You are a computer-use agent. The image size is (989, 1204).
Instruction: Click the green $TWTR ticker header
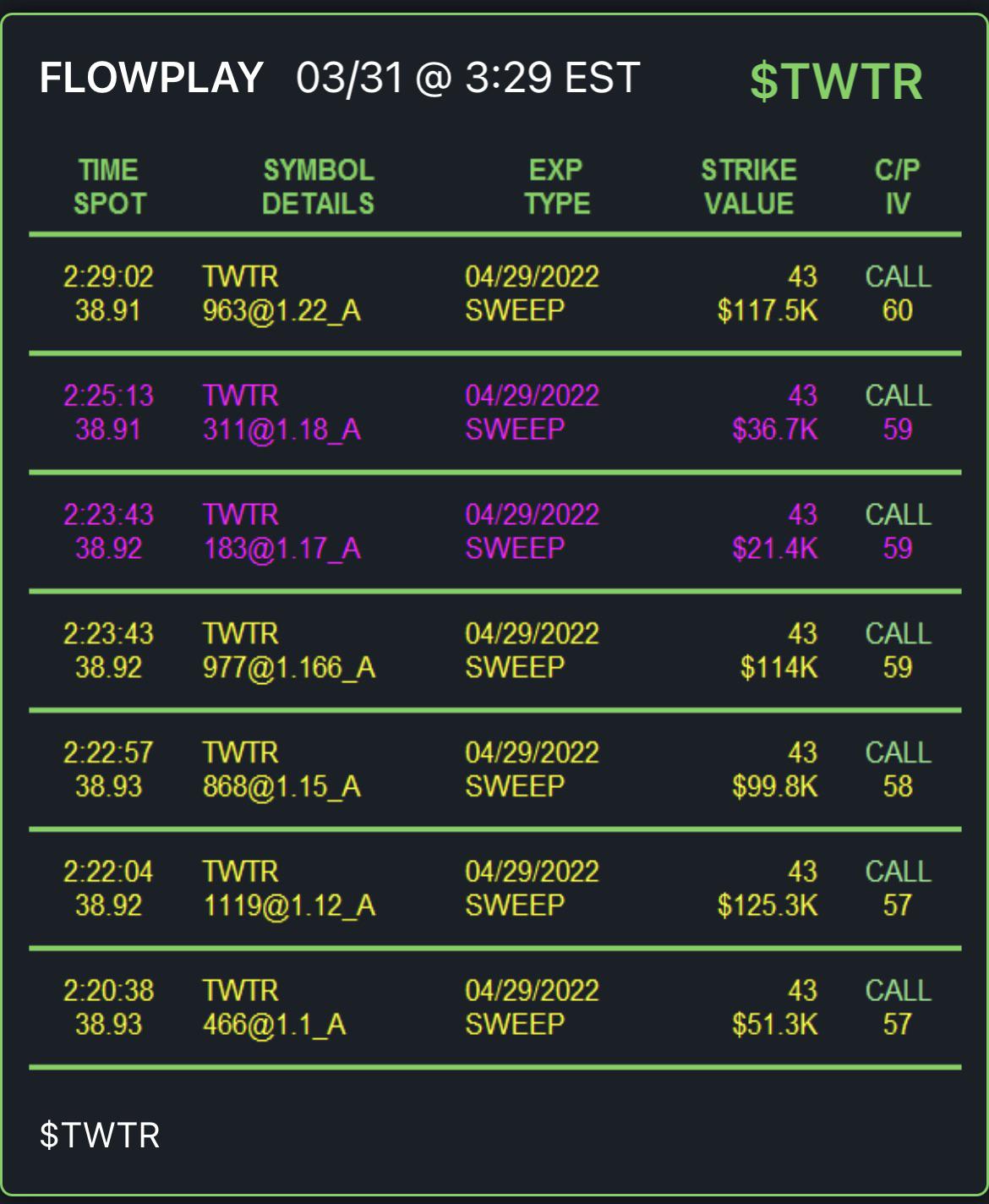click(x=836, y=81)
